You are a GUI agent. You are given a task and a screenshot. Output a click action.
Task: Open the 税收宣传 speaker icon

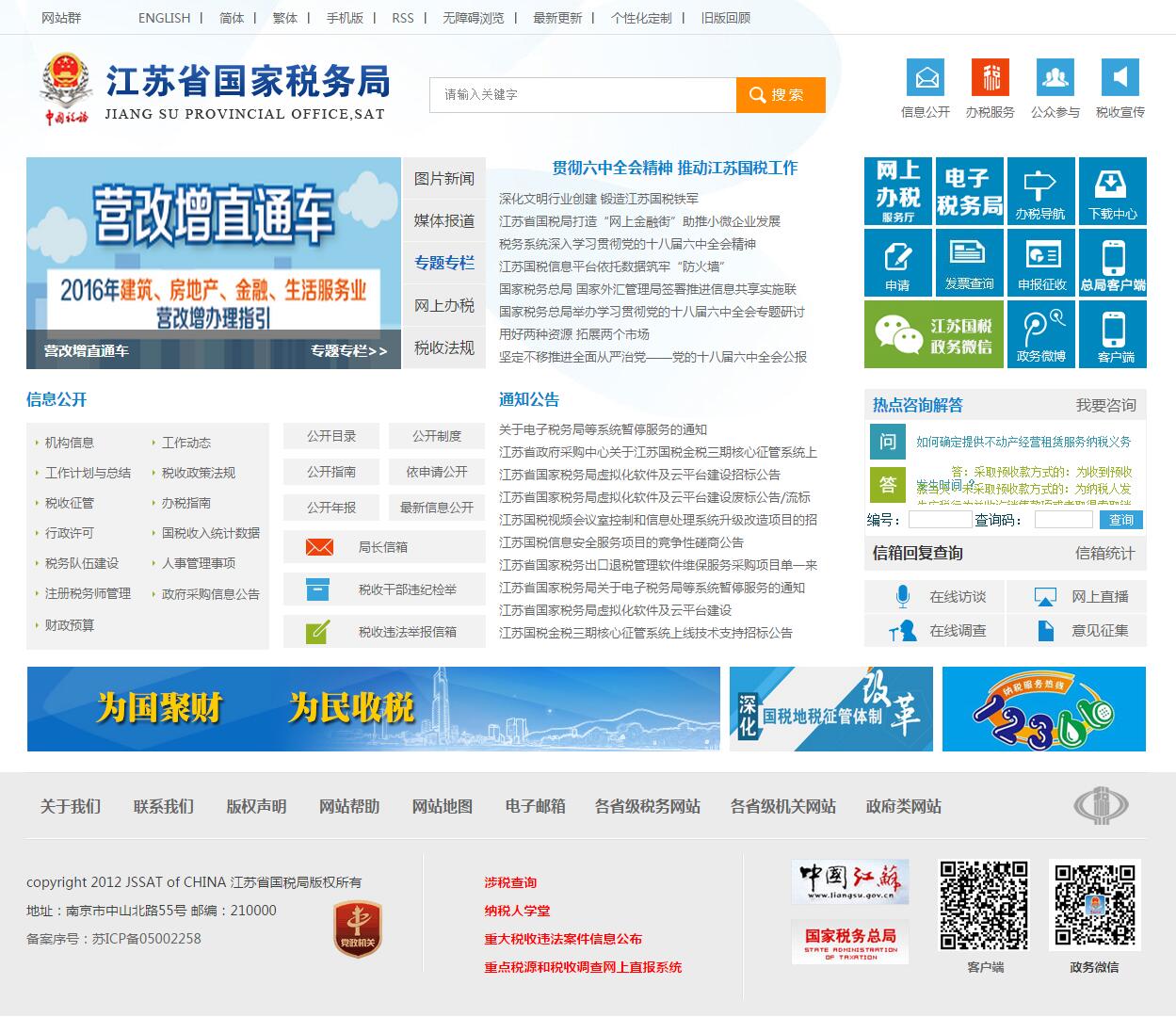[x=1120, y=77]
